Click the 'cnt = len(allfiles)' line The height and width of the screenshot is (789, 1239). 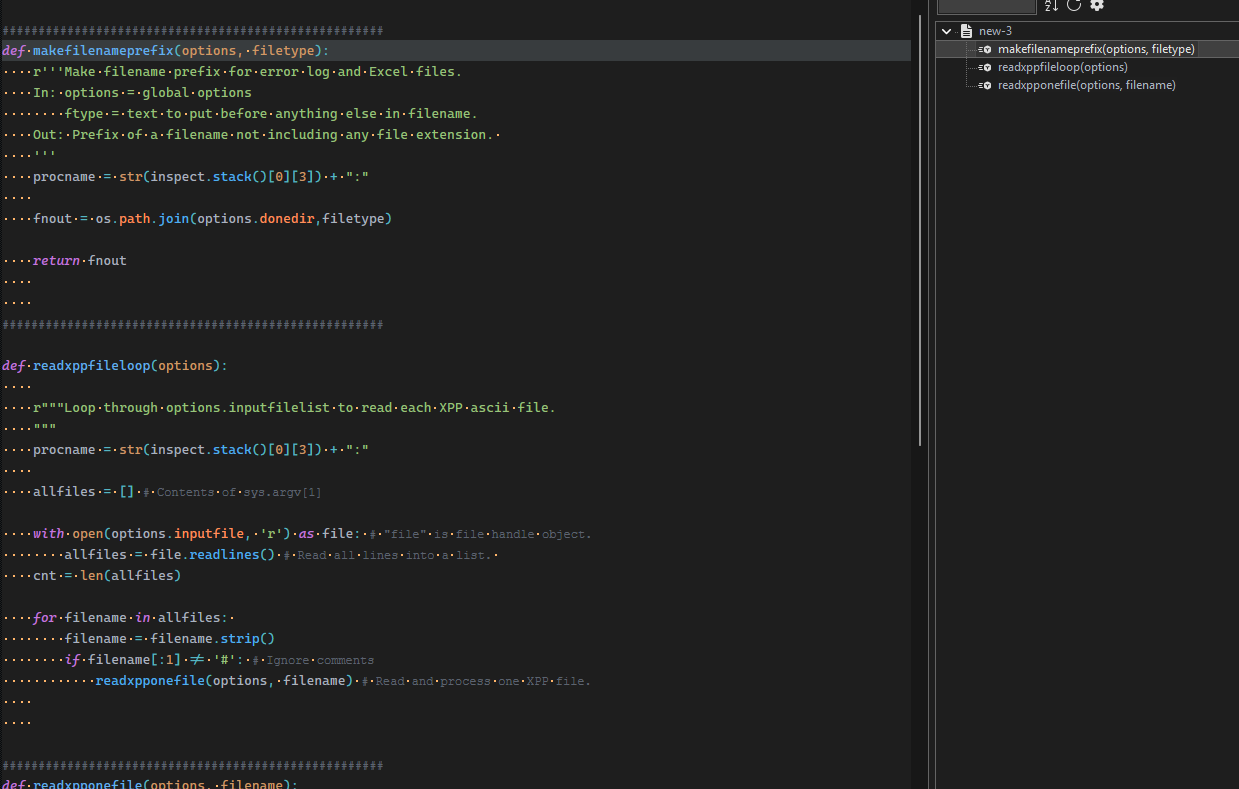[x=107, y=576]
